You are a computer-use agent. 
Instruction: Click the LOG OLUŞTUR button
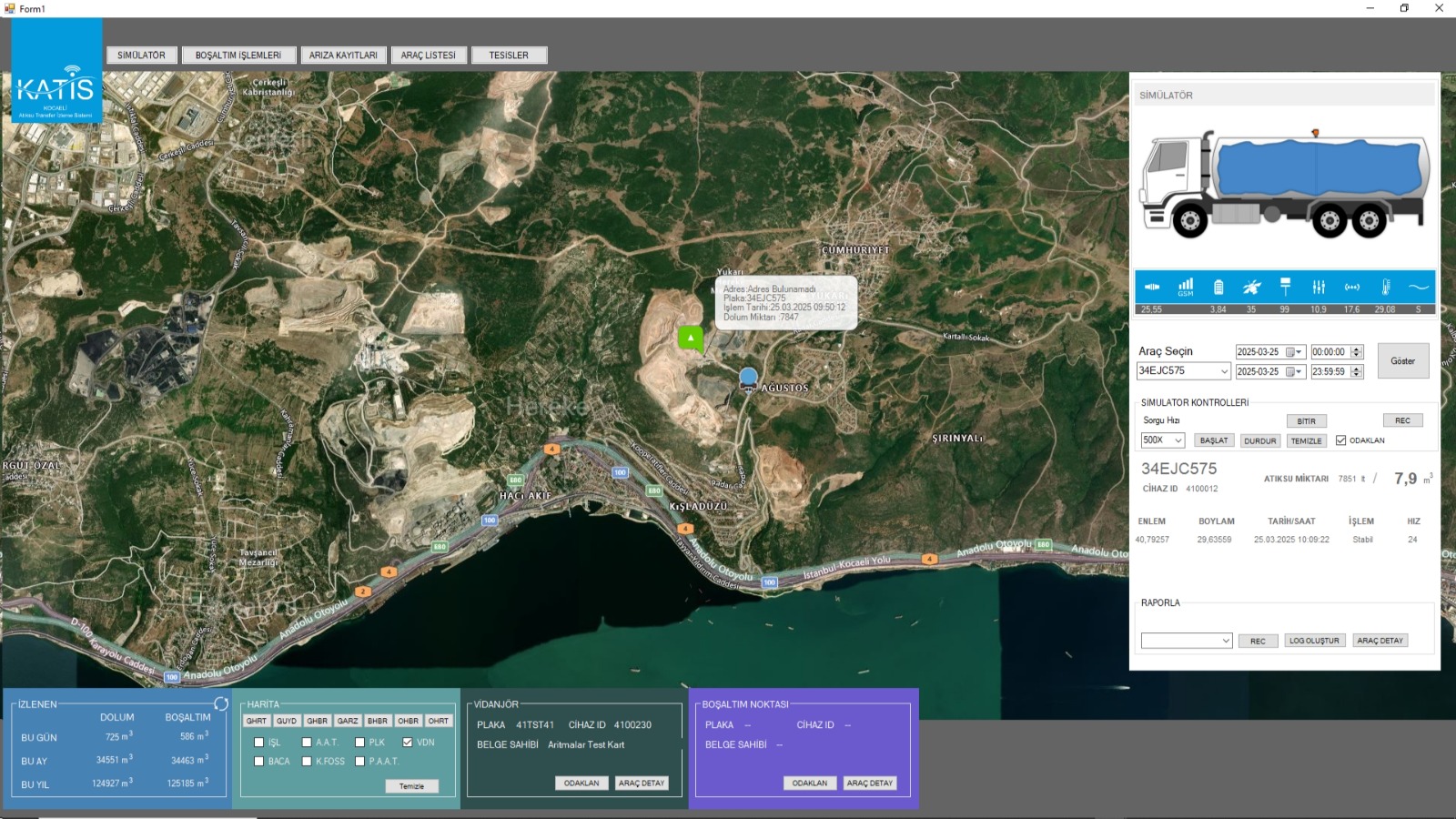1314,641
